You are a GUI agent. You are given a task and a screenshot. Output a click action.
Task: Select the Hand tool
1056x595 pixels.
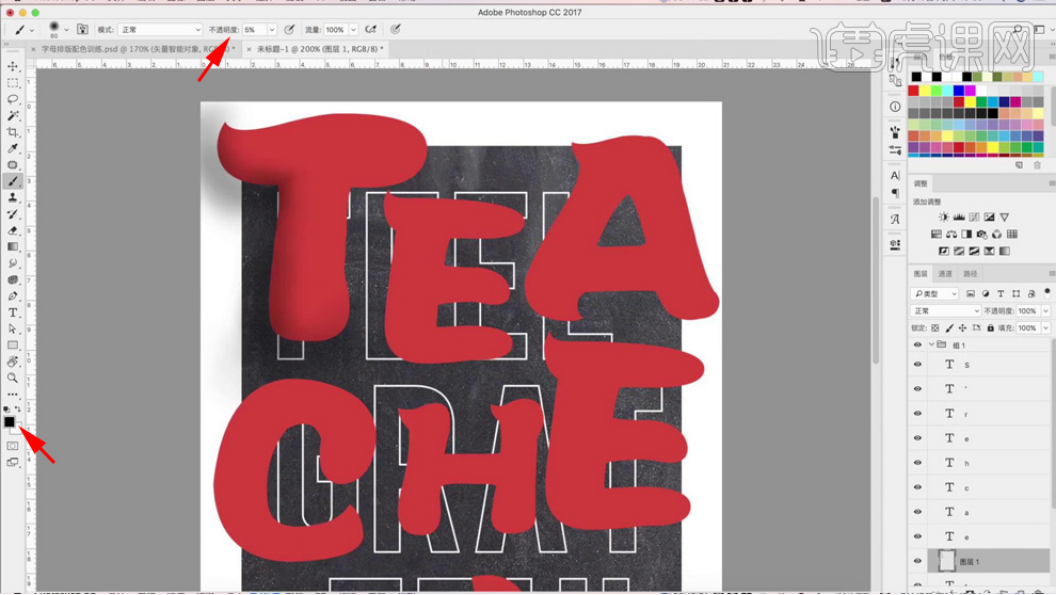pos(13,362)
